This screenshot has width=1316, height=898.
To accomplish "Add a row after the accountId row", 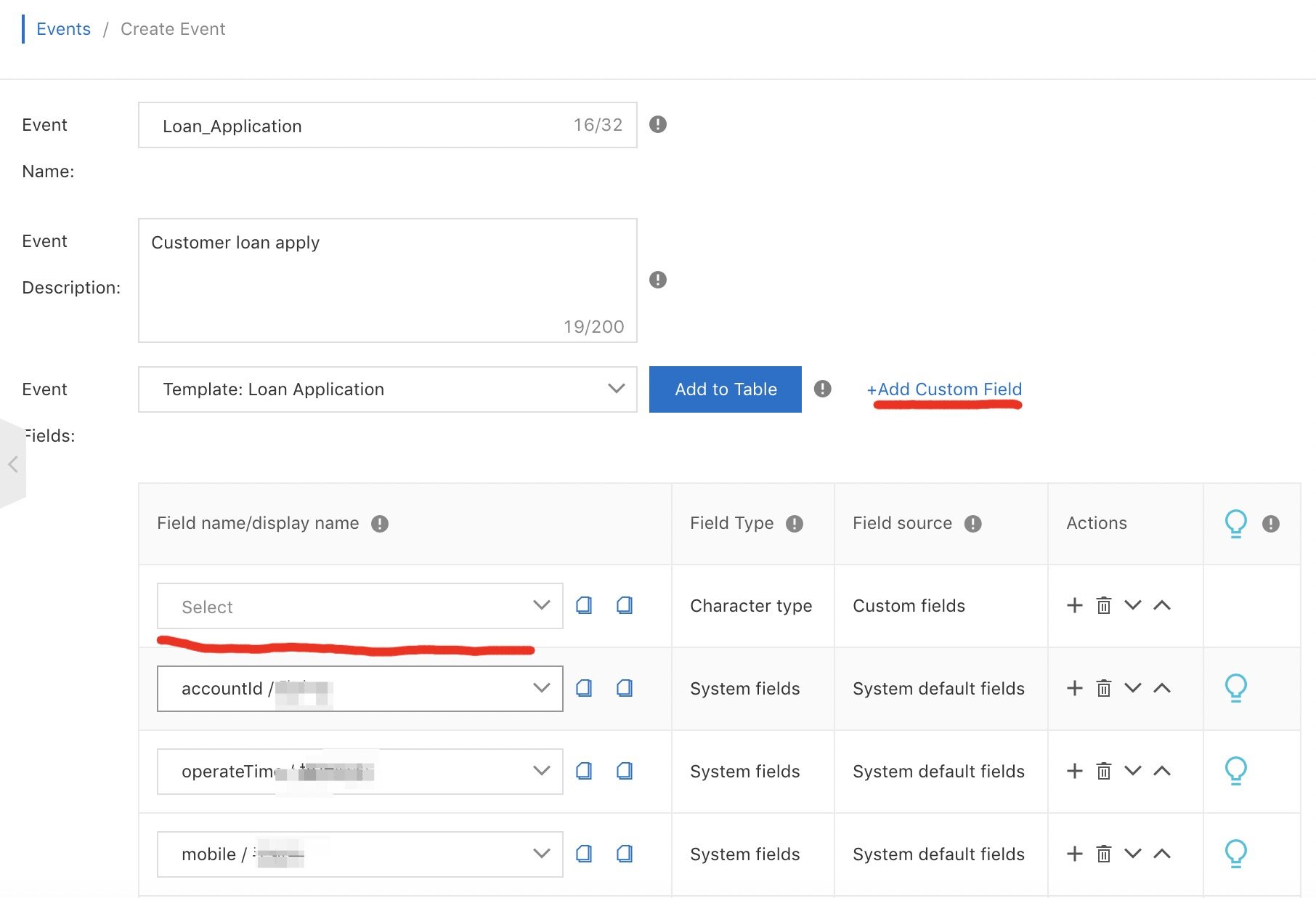I will tap(1075, 688).
